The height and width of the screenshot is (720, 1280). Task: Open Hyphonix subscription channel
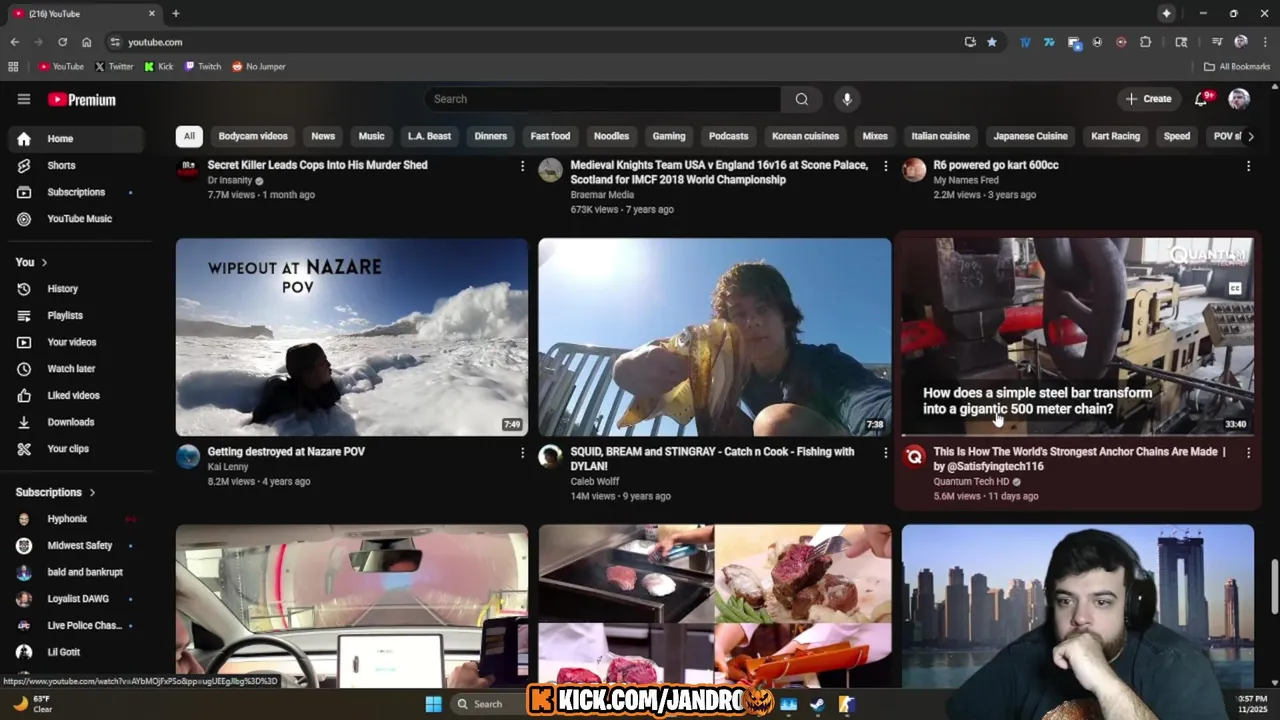(76, 519)
